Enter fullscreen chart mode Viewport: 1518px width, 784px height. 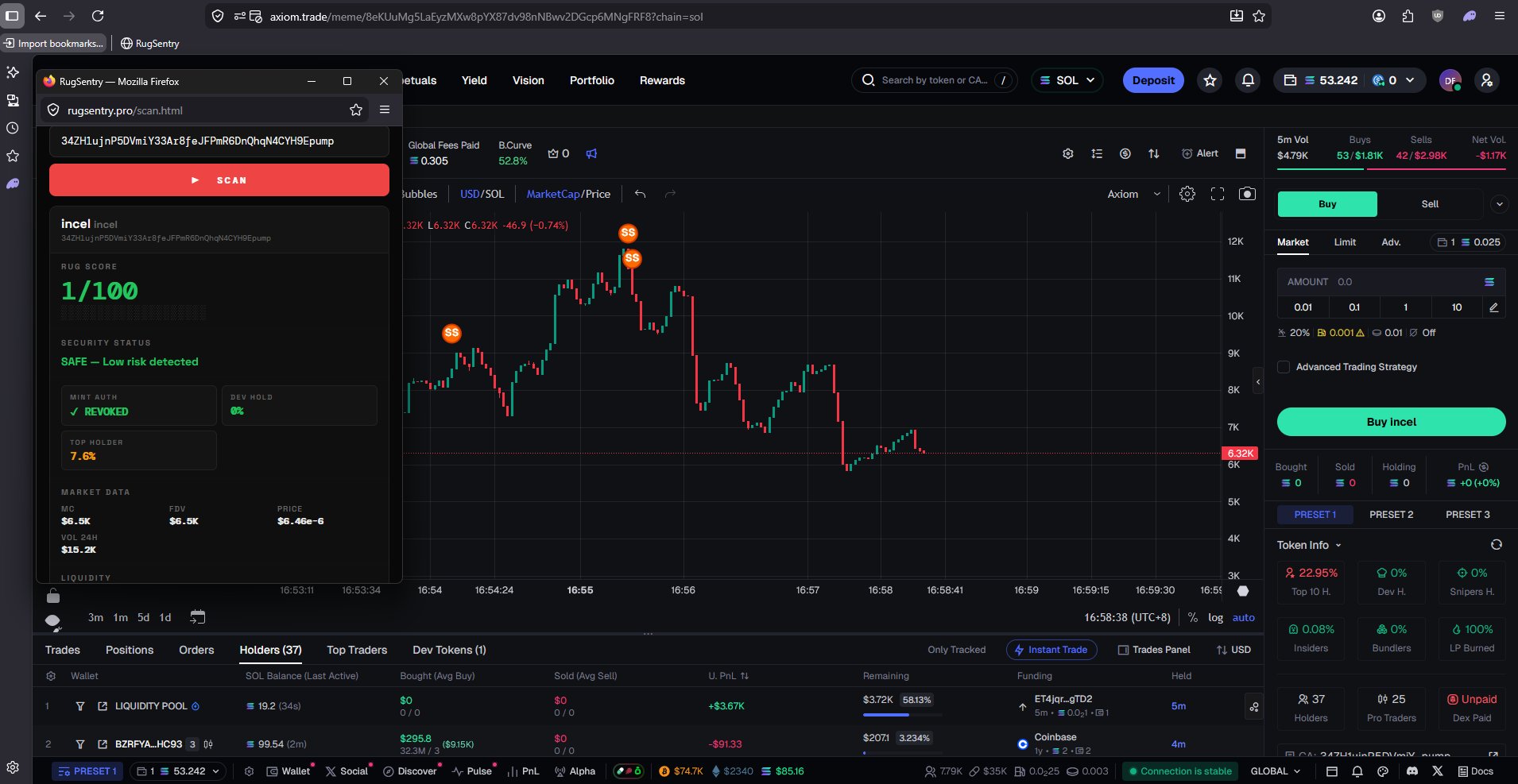(1218, 194)
